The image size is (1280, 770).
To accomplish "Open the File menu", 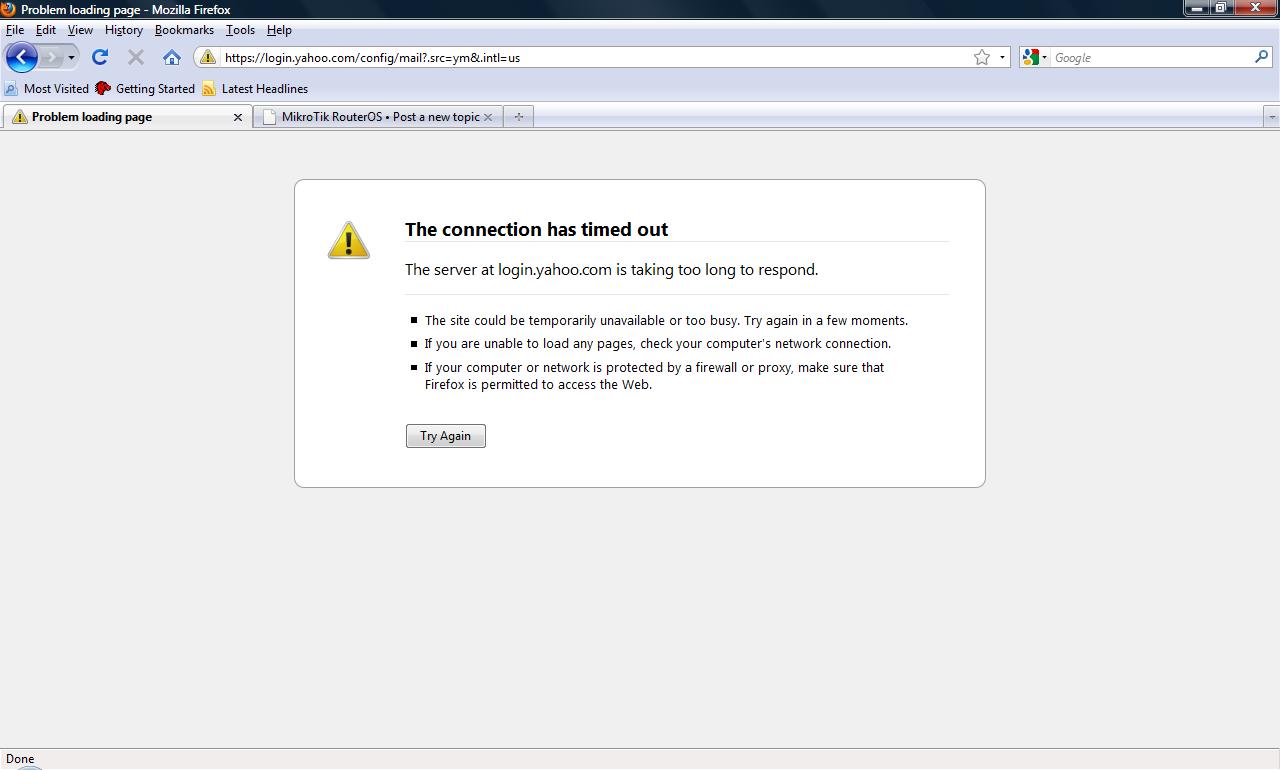I will coord(15,30).
